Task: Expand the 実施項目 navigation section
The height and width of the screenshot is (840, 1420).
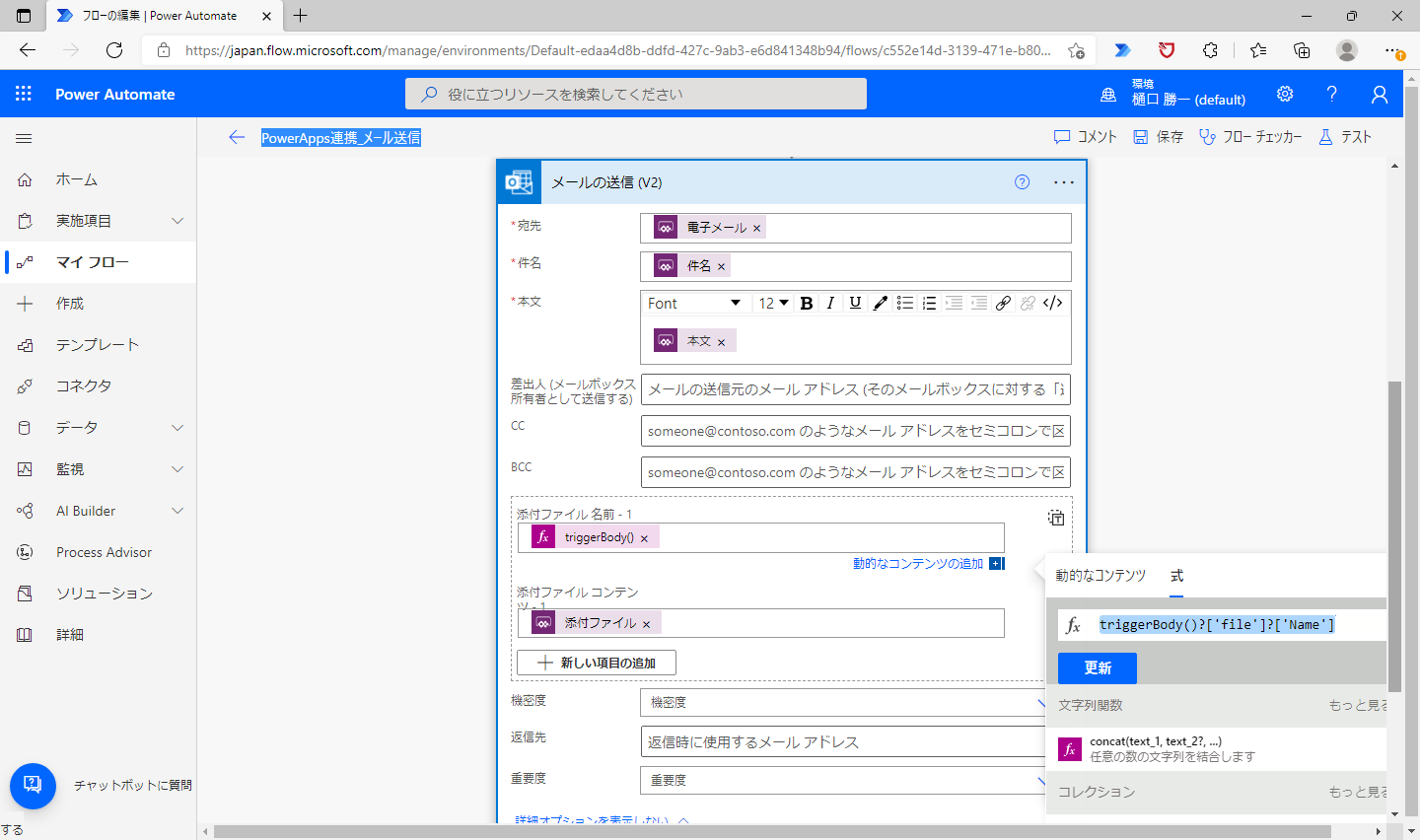Action: click(177, 221)
